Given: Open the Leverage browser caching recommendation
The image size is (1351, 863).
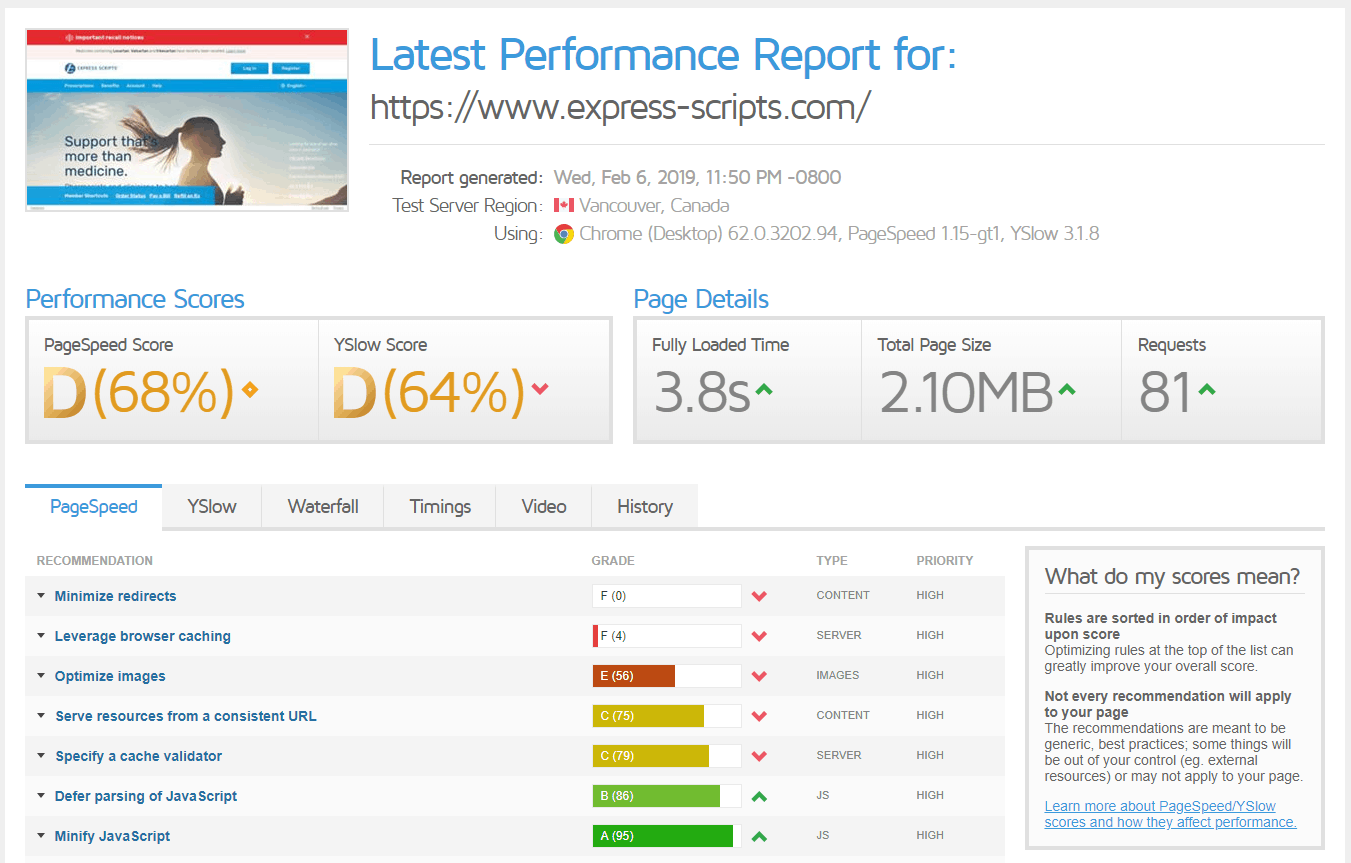Looking at the screenshot, I should pyautogui.click(x=143, y=636).
